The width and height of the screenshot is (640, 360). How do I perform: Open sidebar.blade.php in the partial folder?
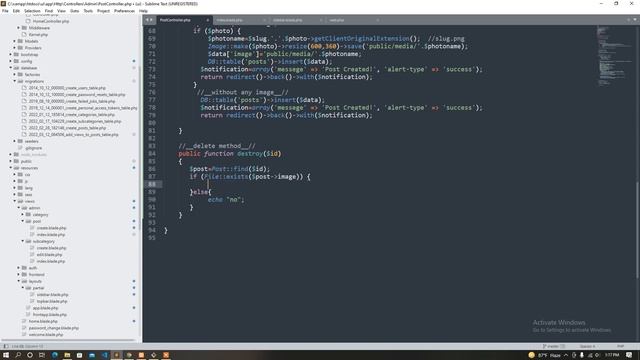coord(52,295)
